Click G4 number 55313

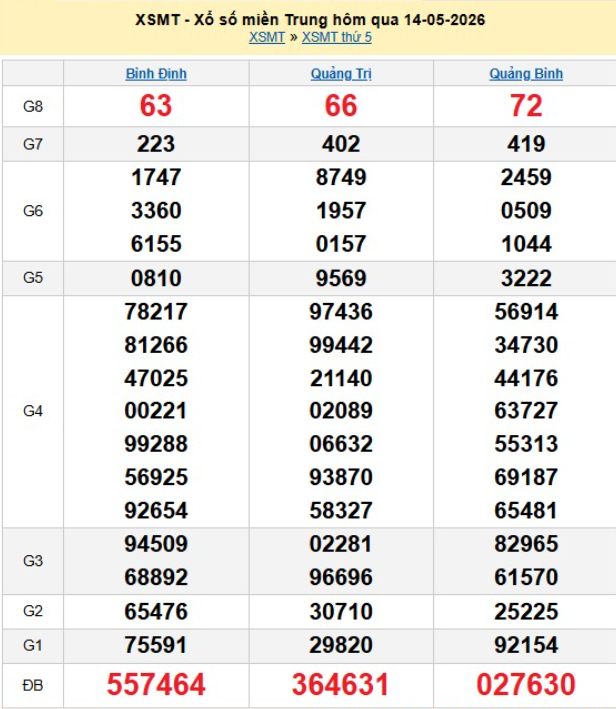[526, 444]
